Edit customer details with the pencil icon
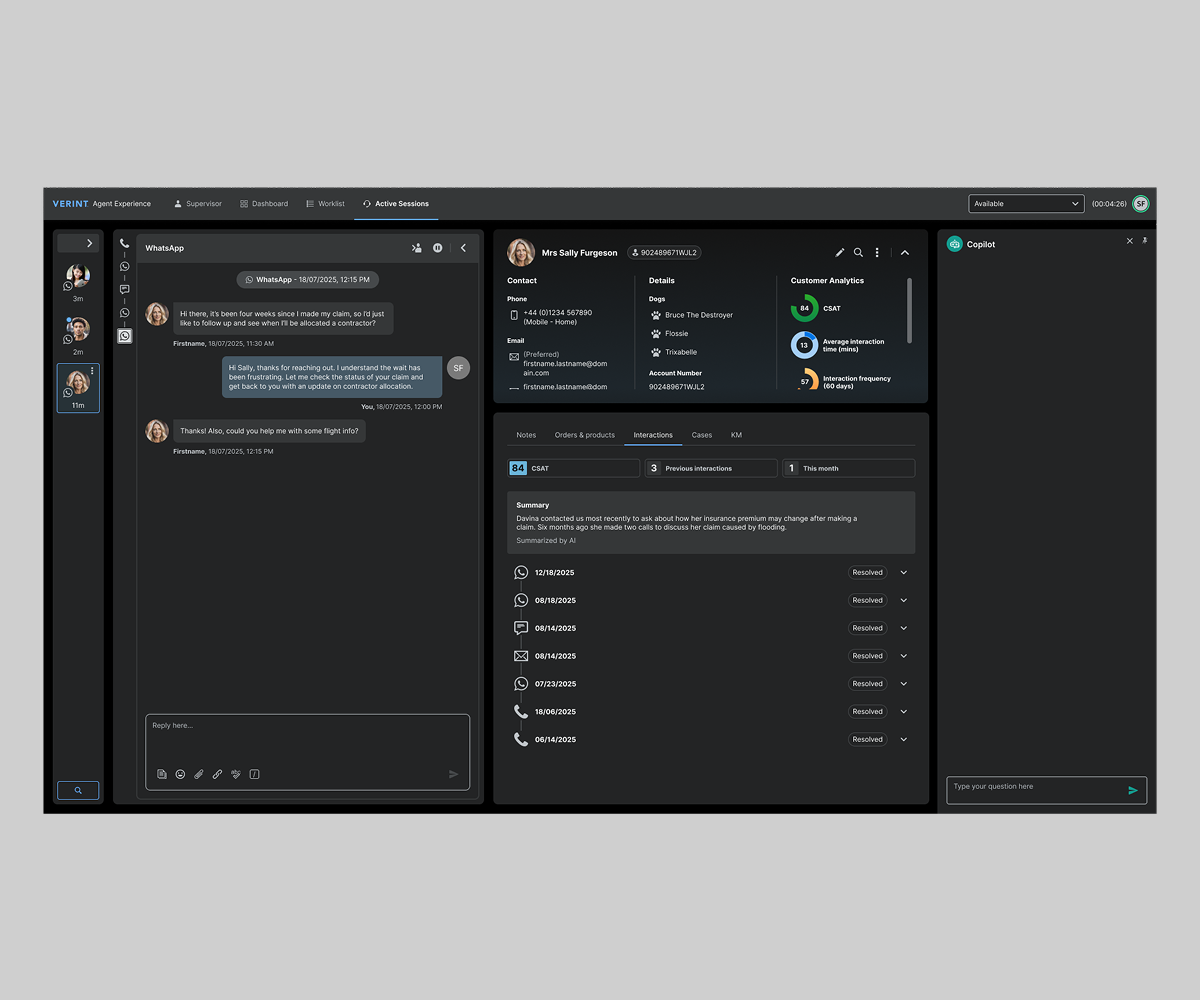The width and height of the screenshot is (1200, 1000). [840, 253]
